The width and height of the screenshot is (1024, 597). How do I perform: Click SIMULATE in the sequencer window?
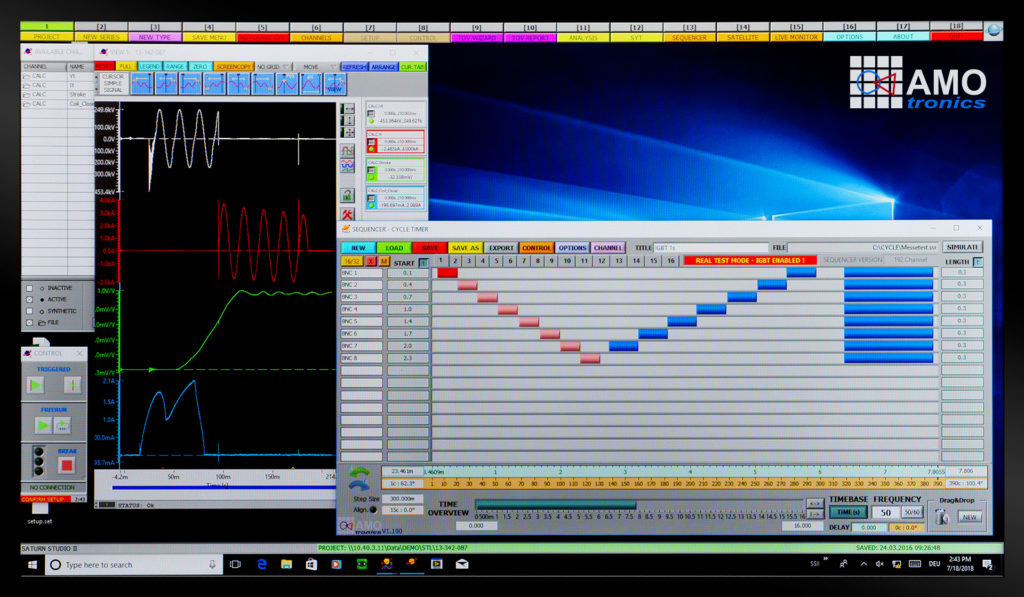coord(962,248)
